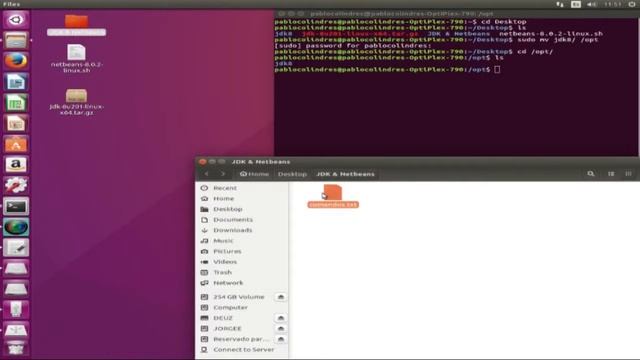Launch Firefox web browser from the dock
Image resolution: width=640 pixels, height=360 pixels.
pyautogui.click(x=16, y=61)
